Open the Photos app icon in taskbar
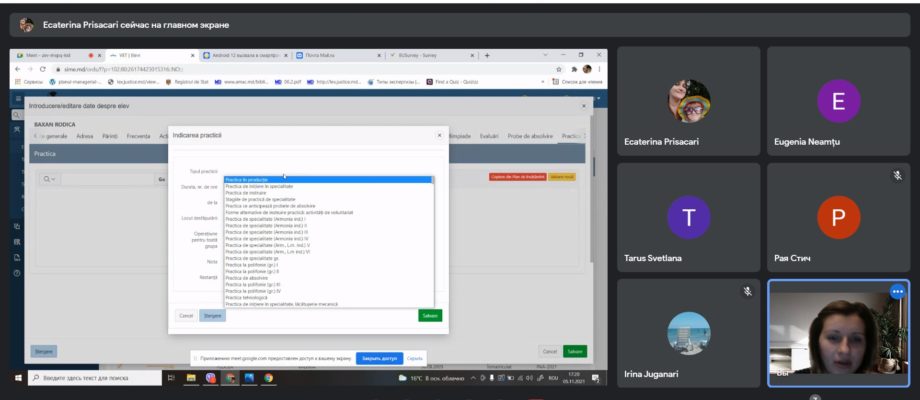The height and width of the screenshot is (400, 920). click(249, 378)
